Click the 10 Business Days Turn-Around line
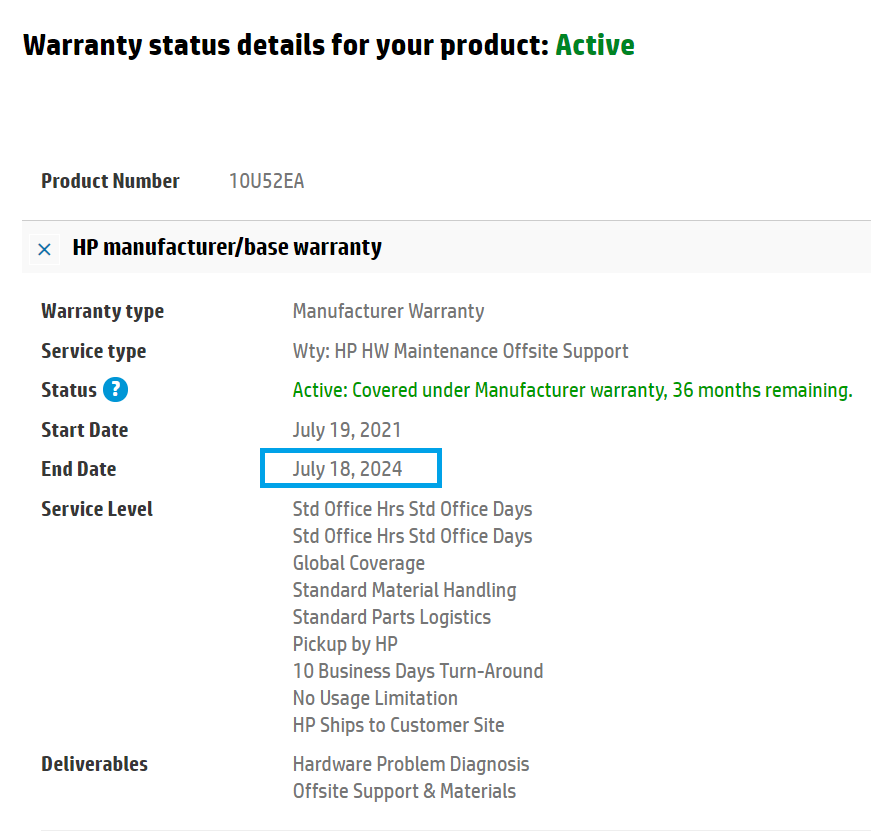The height and width of the screenshot is (838, 871). pos(418,671)
